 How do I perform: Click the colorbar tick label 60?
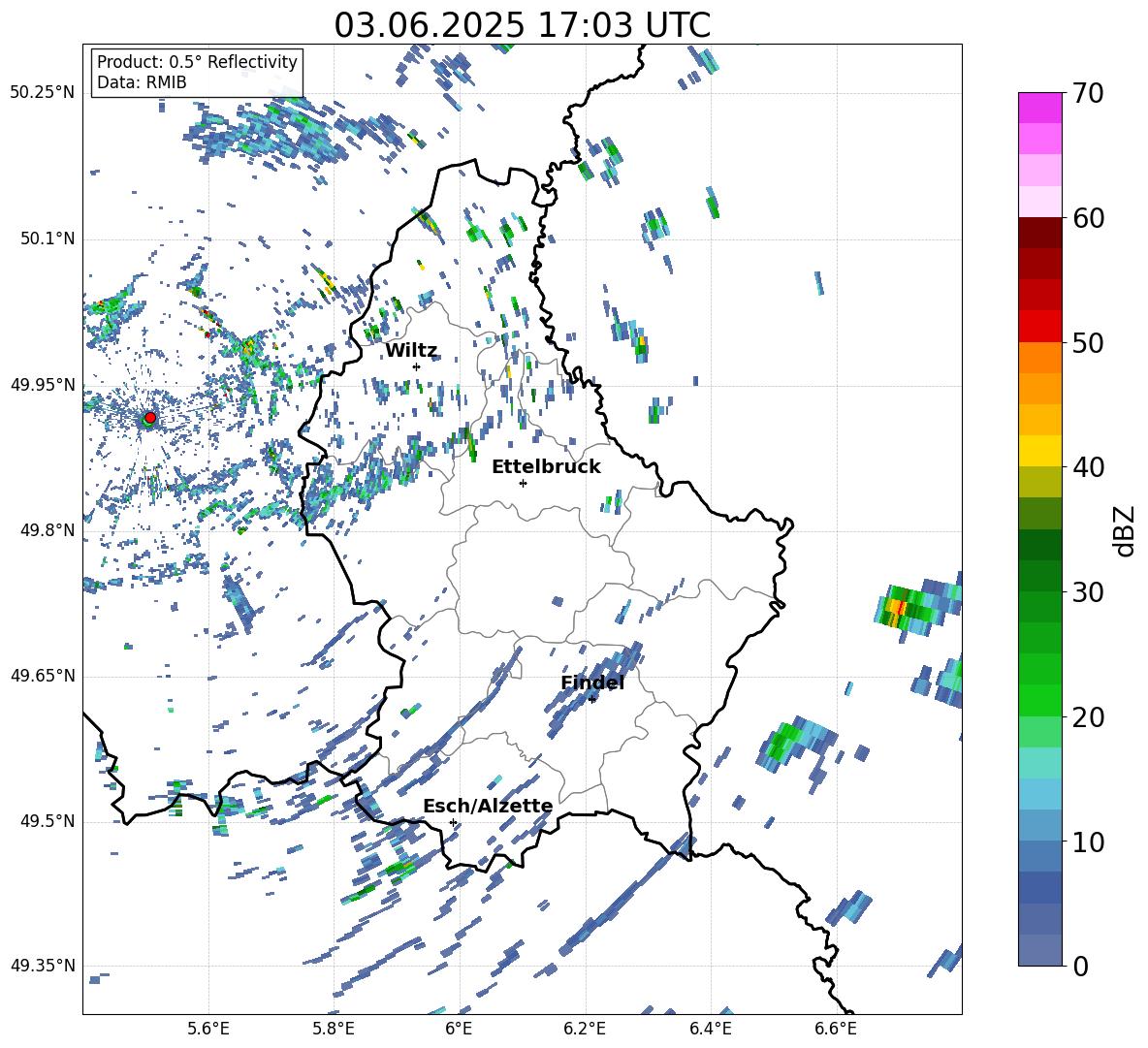(x=1088, y=218)
